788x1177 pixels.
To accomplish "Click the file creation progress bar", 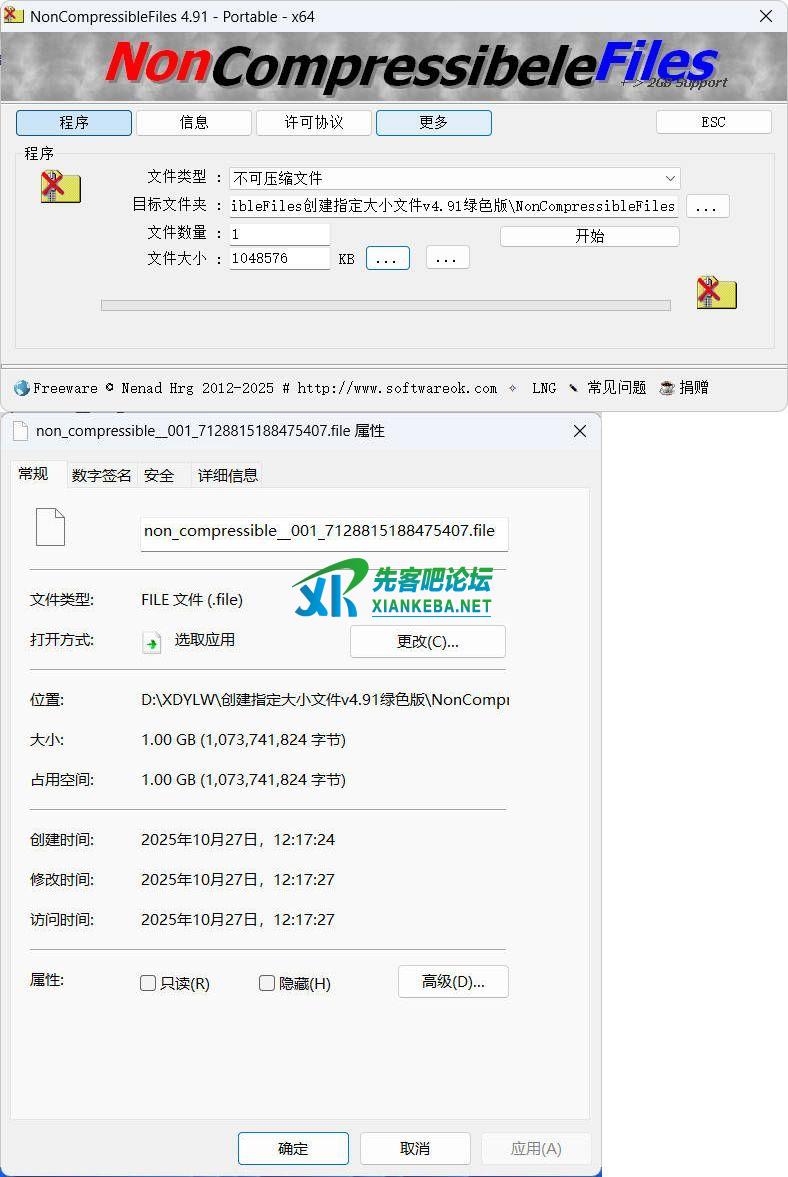I will tap(385, 306).
